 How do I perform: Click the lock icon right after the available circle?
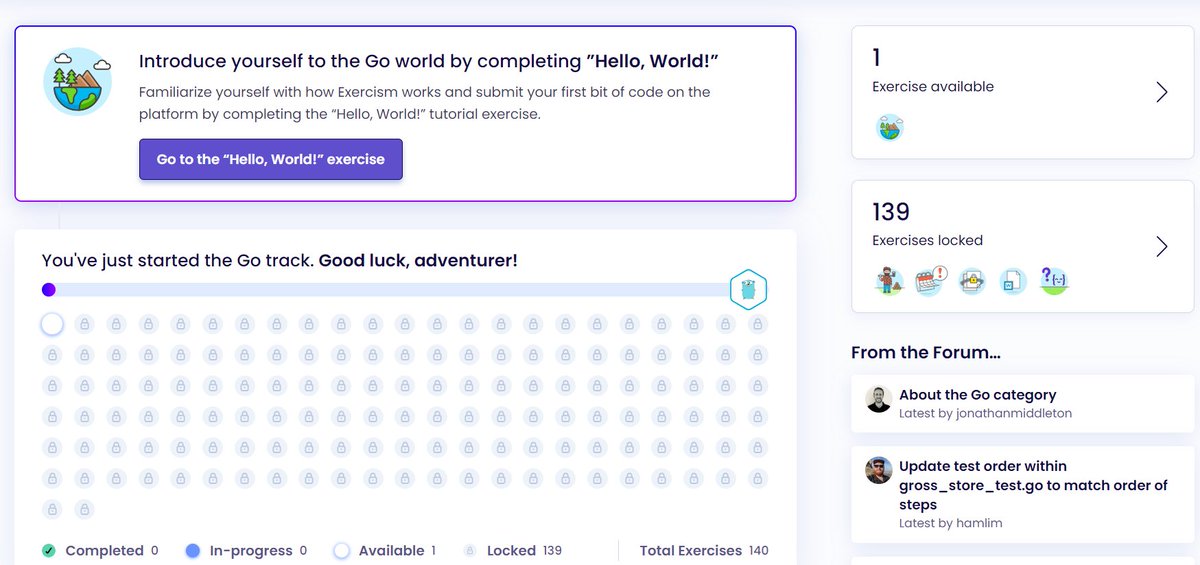click(x=84, y=324)
